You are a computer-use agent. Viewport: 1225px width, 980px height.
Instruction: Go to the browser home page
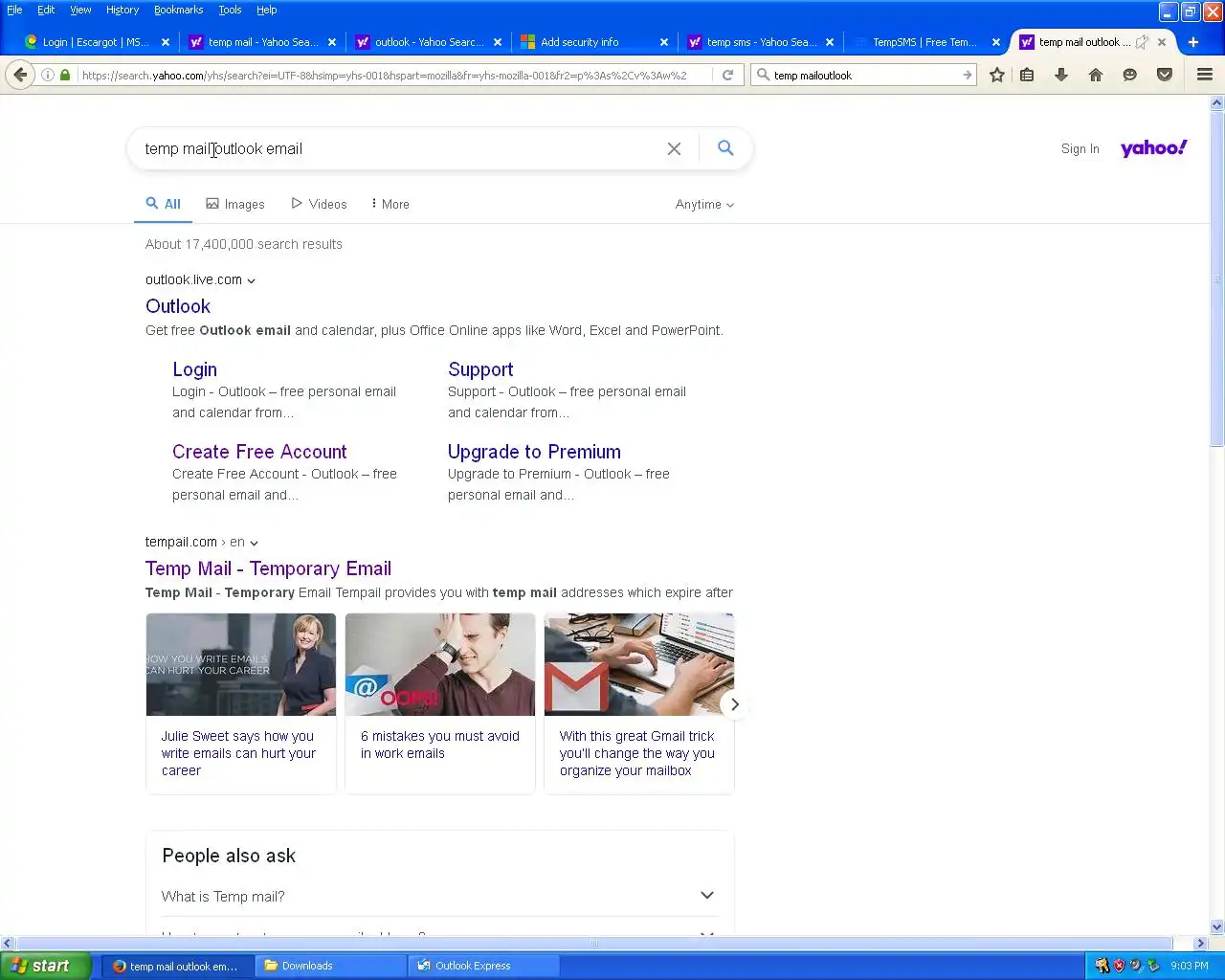[x=1096, y=75]
